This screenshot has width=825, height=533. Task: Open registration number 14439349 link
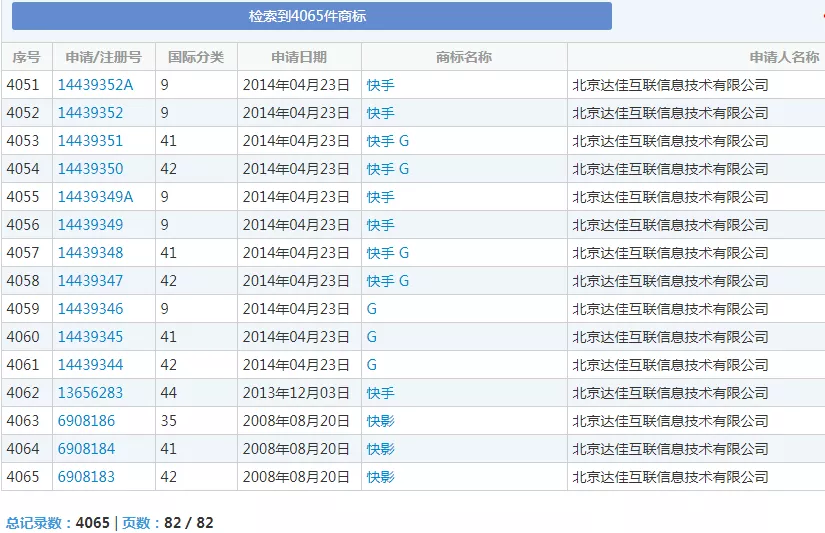coord(90,225)
